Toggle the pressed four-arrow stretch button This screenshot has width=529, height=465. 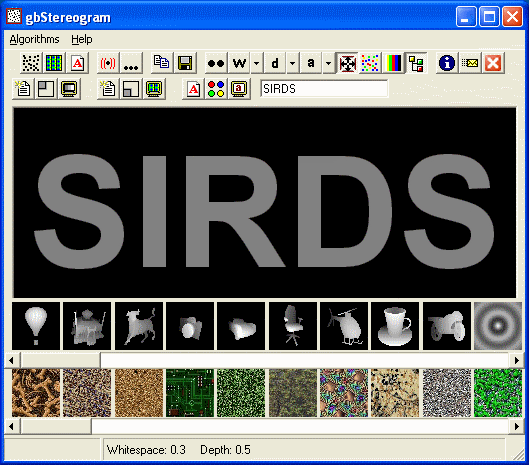click(347, 63)
